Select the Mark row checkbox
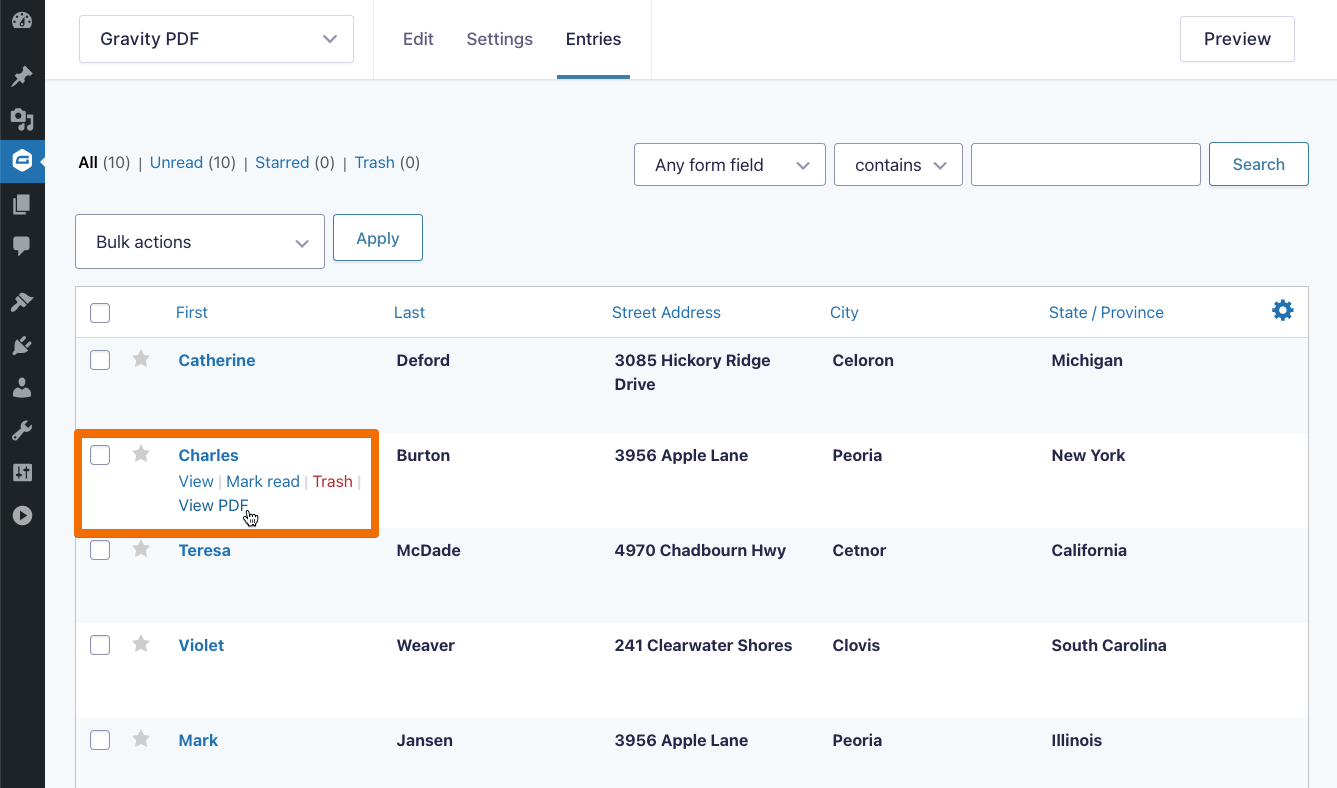 pos(100,740)
